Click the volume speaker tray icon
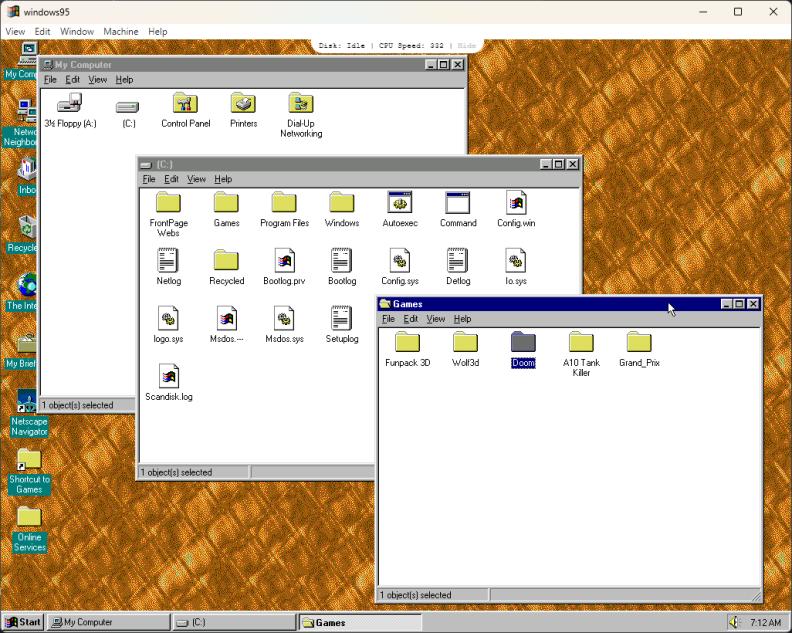 [734, 622]
